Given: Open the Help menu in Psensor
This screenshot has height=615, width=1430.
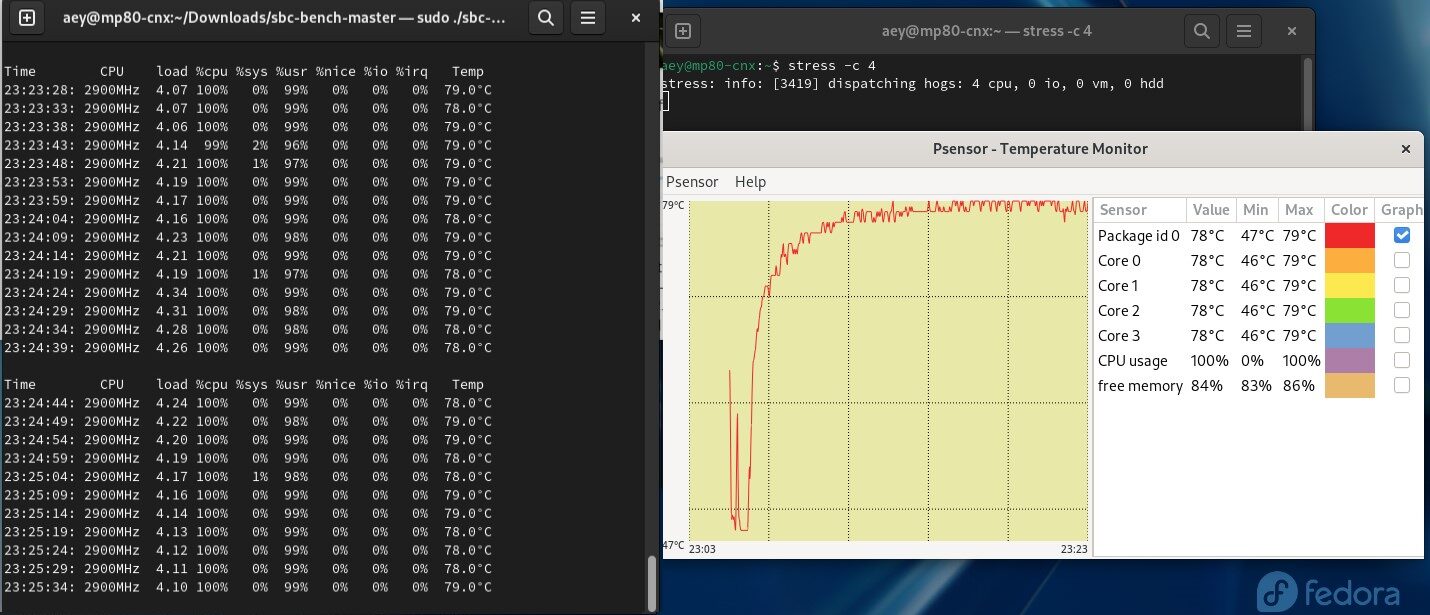Looking at the screenshot, I should (750, 181).
